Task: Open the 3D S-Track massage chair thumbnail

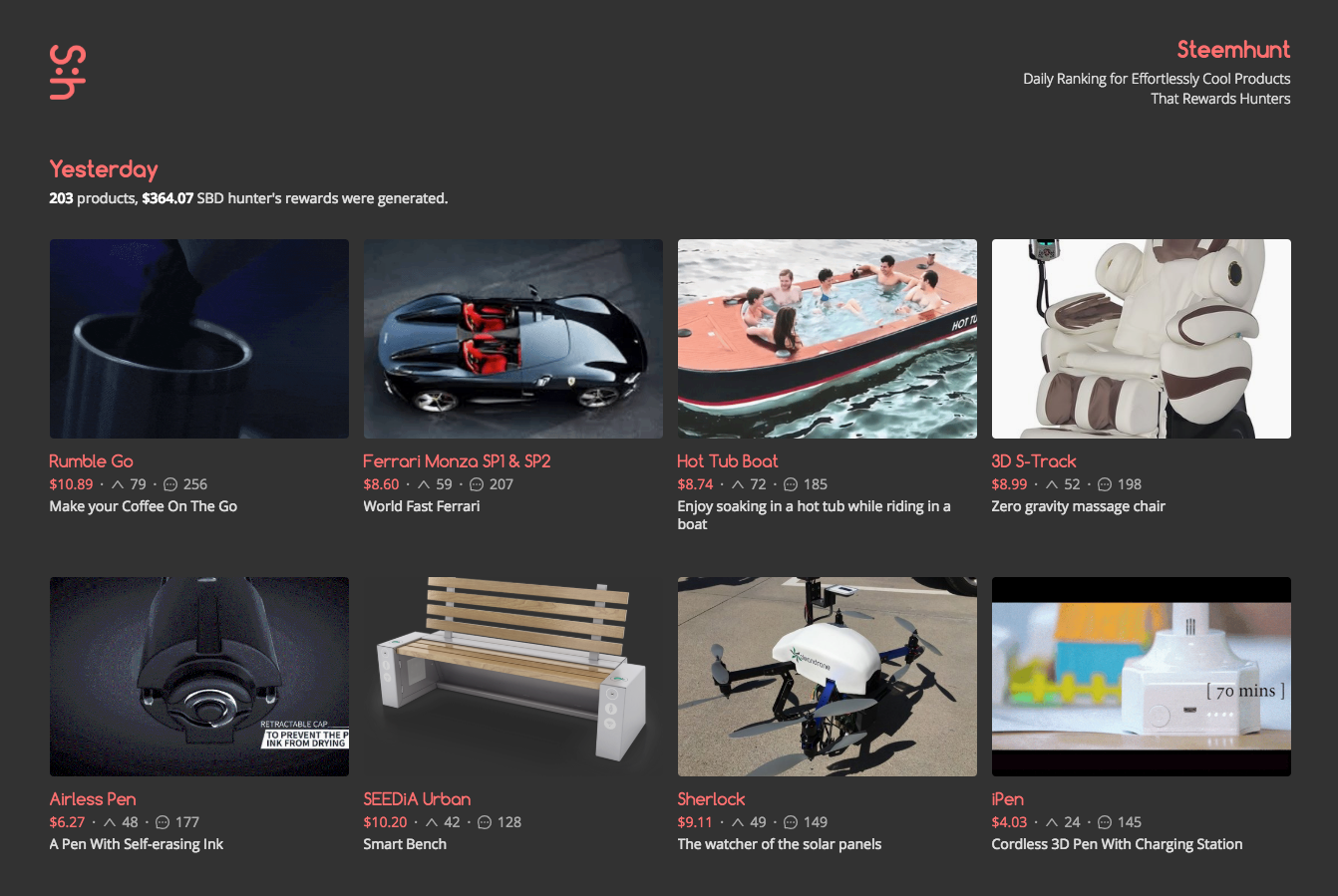Action: pos(1142,339)
